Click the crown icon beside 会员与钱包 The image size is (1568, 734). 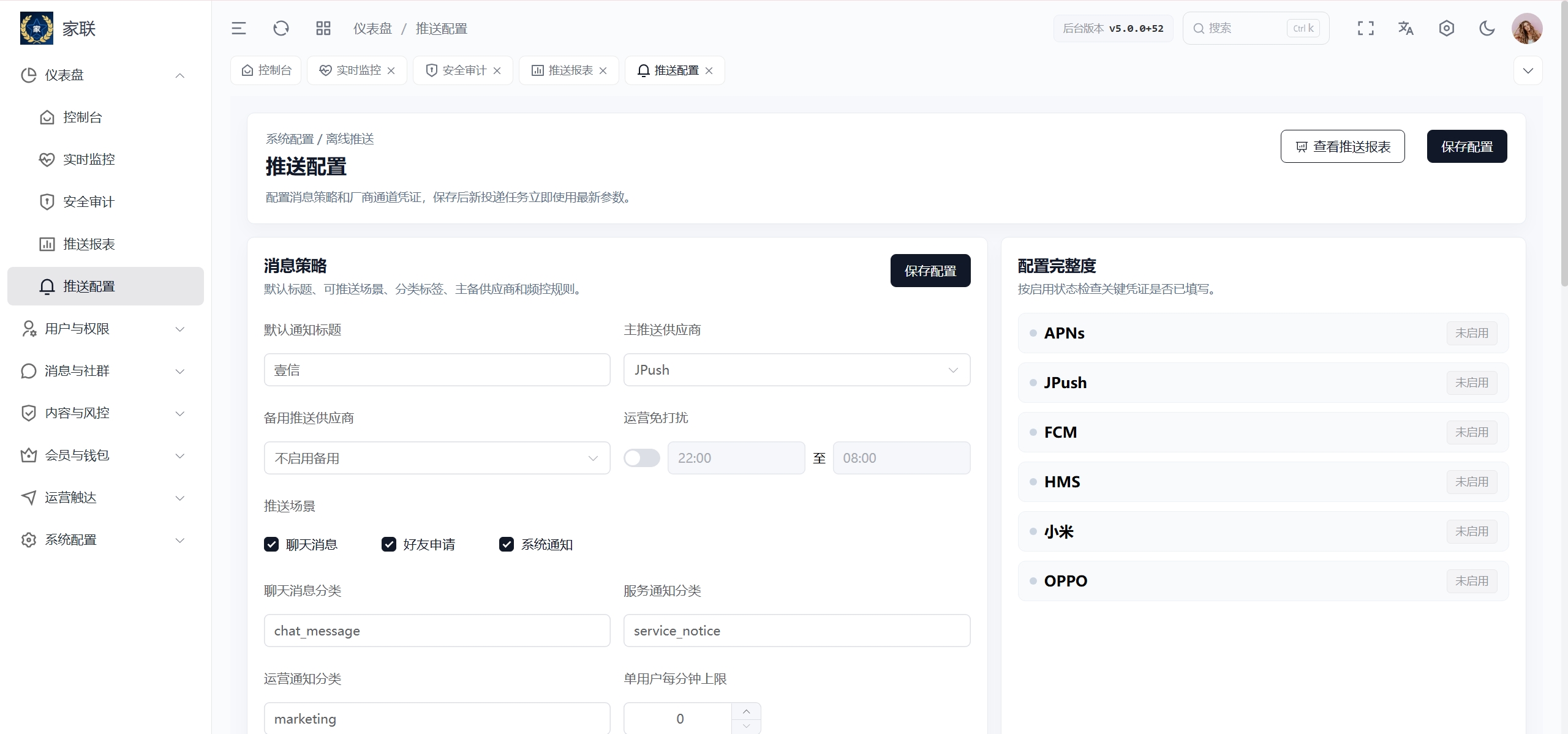coord(29,455)
